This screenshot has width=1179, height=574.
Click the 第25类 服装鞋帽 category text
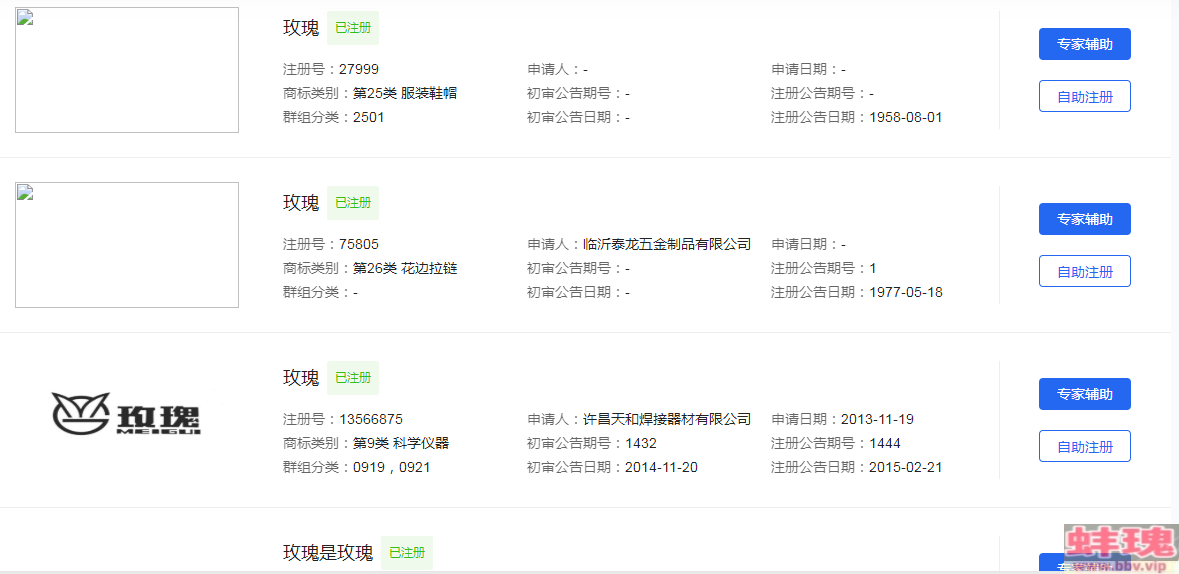405,93
